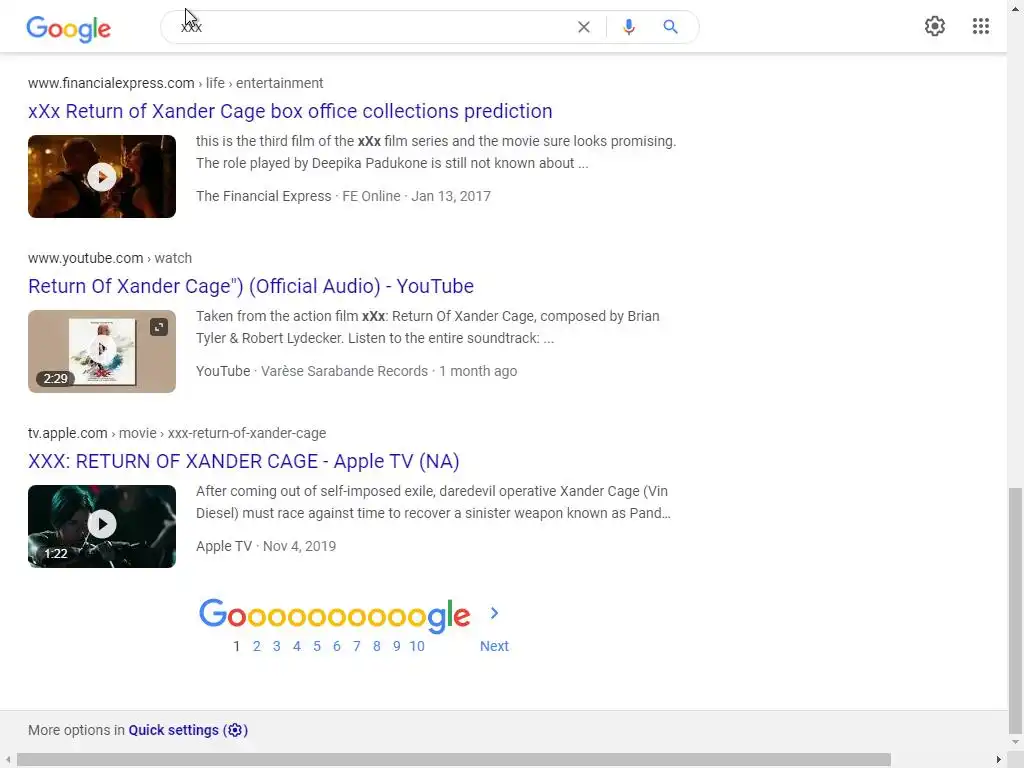The width and height of the screenshot is (1024, 768).
Task: Click Varèse Sarabande Records source text
Action: 344,371
